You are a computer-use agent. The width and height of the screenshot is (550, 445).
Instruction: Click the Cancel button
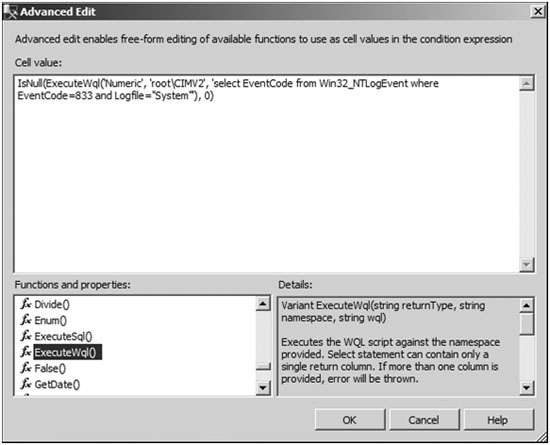click(424, 419)
